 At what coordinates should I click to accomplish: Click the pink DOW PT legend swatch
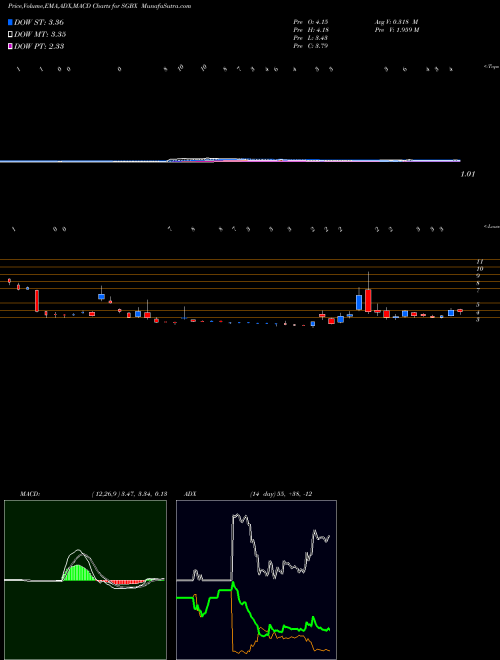pos(10,47)
